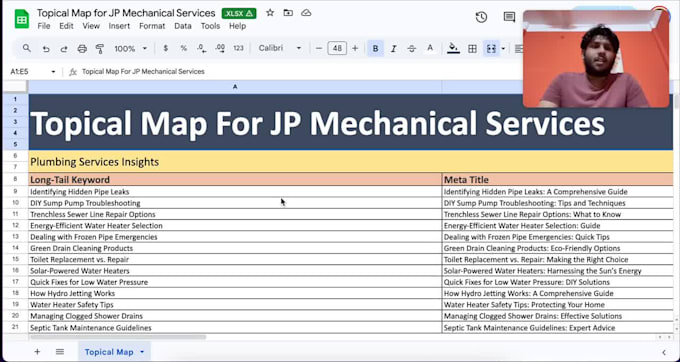Open the Edit menu

tap(66, 26)
